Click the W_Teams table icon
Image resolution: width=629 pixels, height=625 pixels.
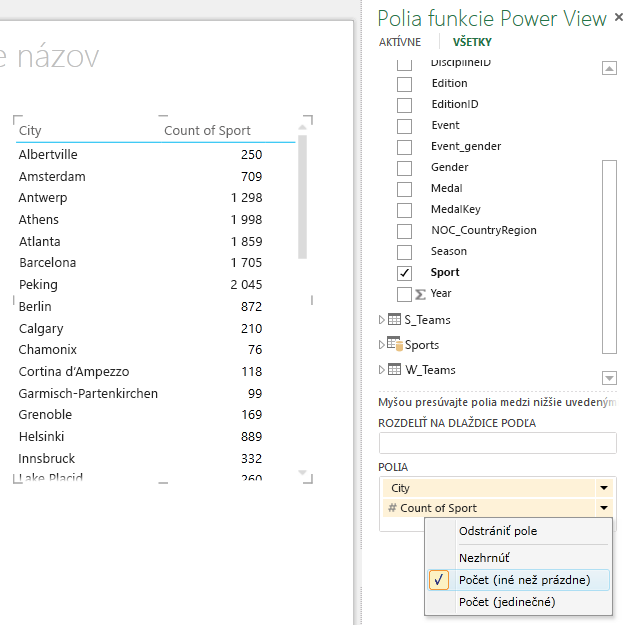click(394, 369)
